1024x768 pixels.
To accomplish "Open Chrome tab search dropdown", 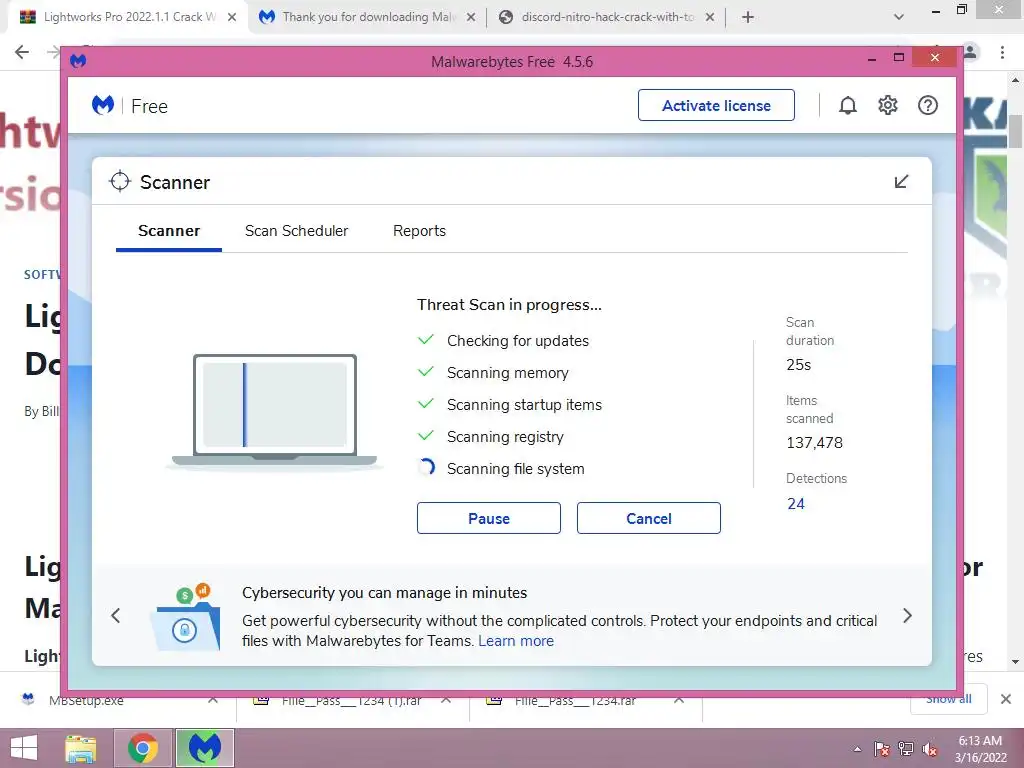I will point(899,17).
